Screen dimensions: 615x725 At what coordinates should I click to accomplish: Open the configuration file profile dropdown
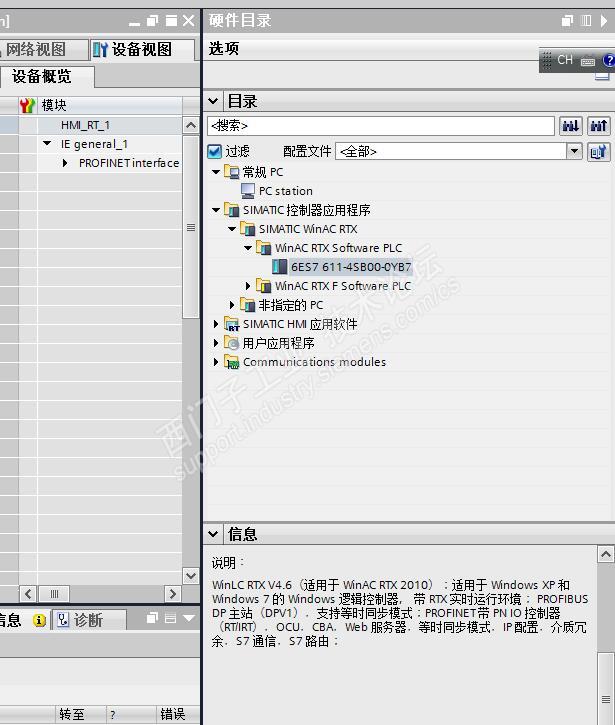pos(574,151)
